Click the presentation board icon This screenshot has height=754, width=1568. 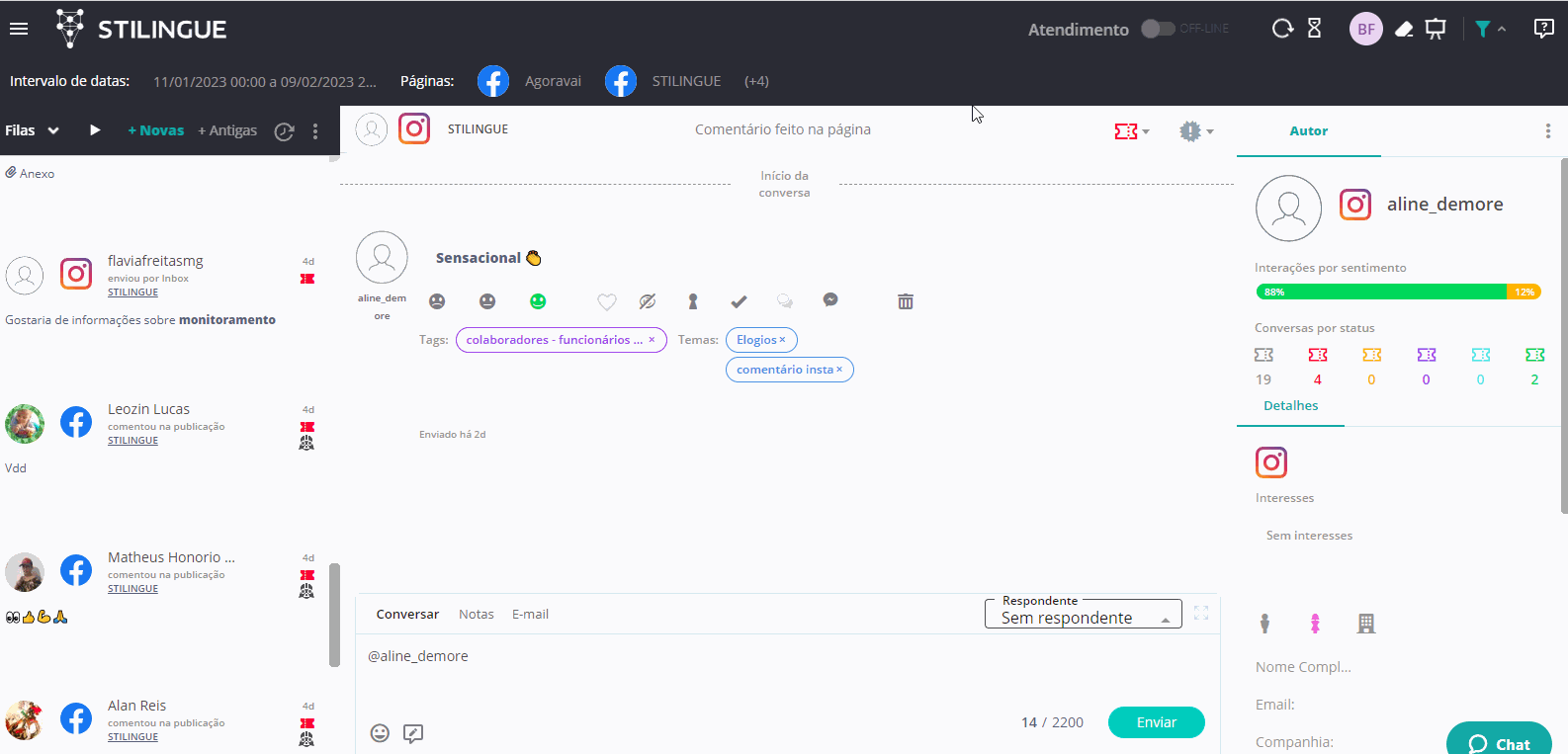1436,29
